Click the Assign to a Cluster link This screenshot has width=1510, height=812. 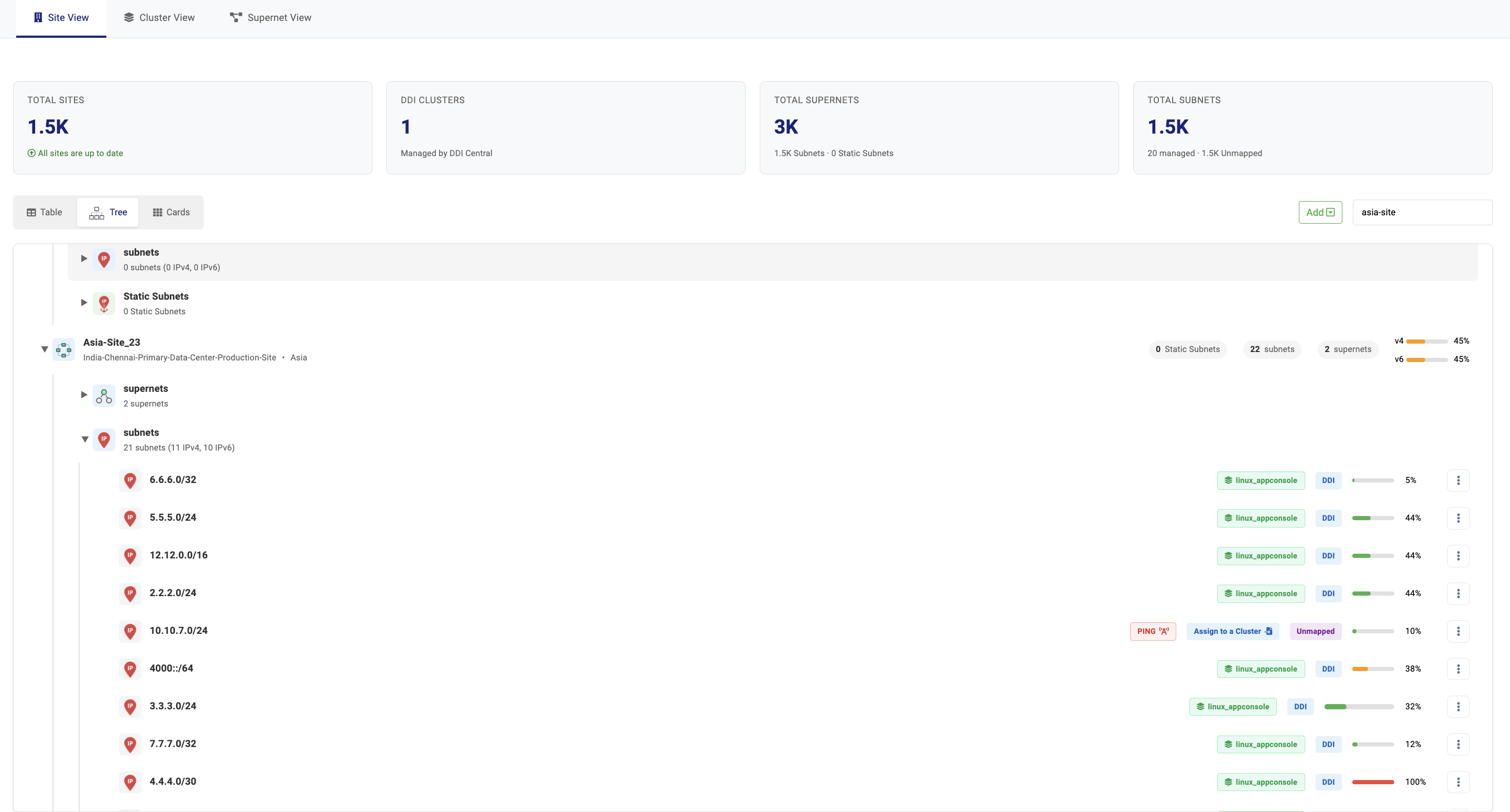[1232, 631]
